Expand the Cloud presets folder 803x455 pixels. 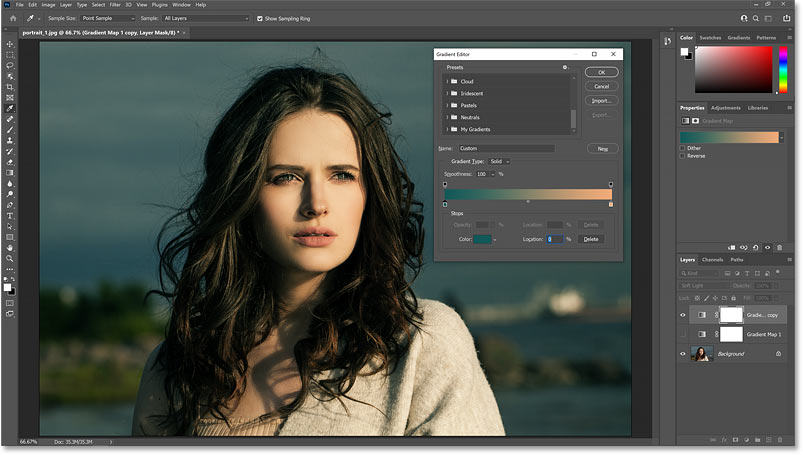[x=447, y=81]
